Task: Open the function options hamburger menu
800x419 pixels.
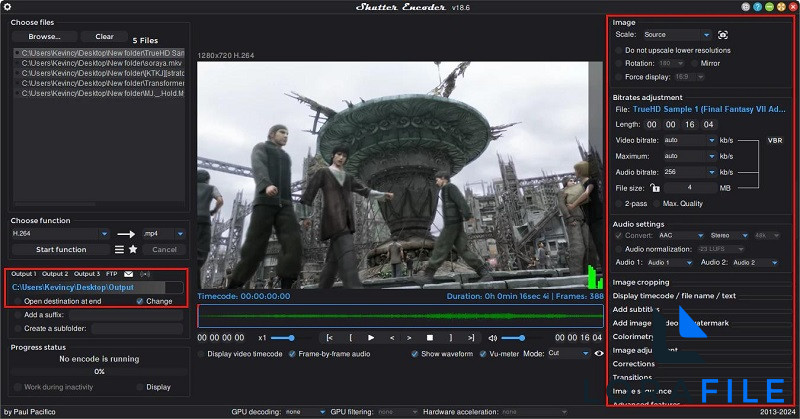Action: click(119, 249)
